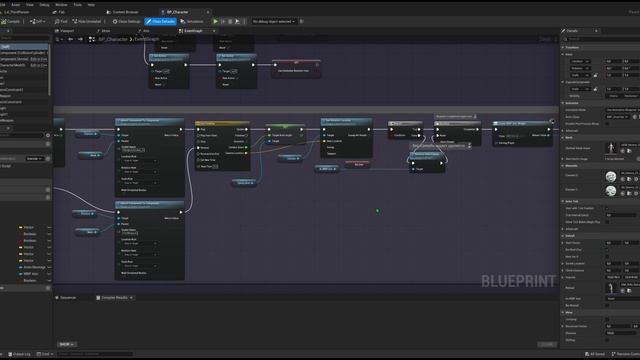Open the Asset menu
This screenshot has width=640, height=360.
click(16, 5)
